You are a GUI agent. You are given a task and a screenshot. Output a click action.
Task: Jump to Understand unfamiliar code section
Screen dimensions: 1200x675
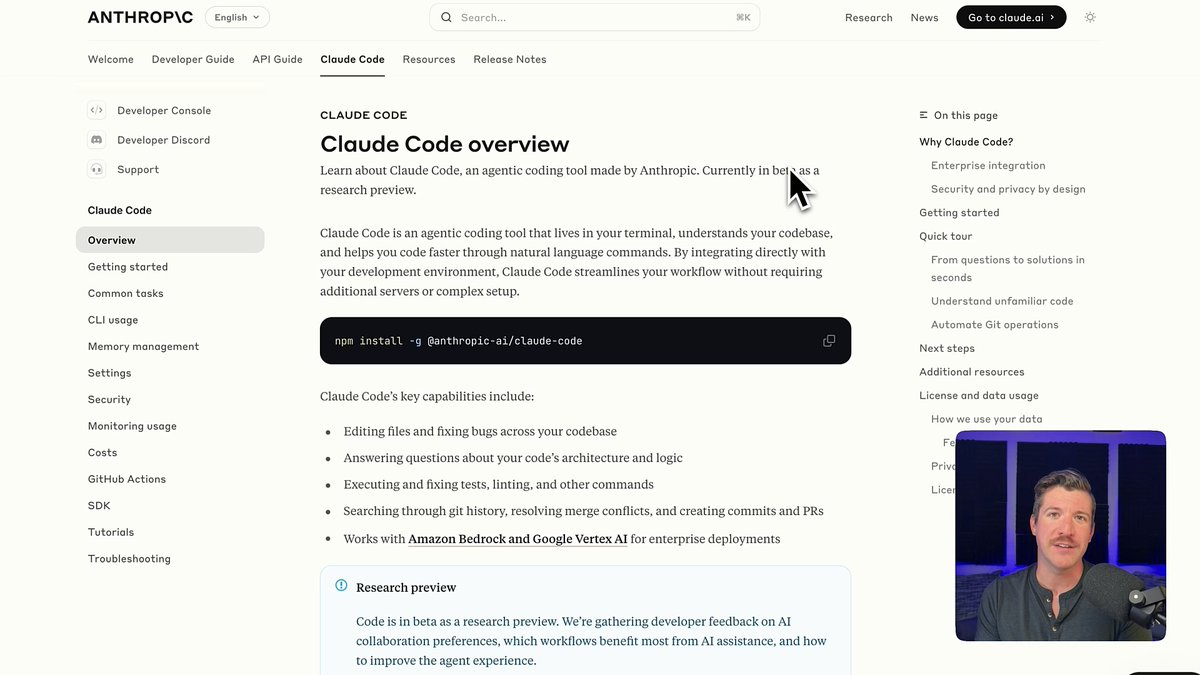[x=1002, y=301]
